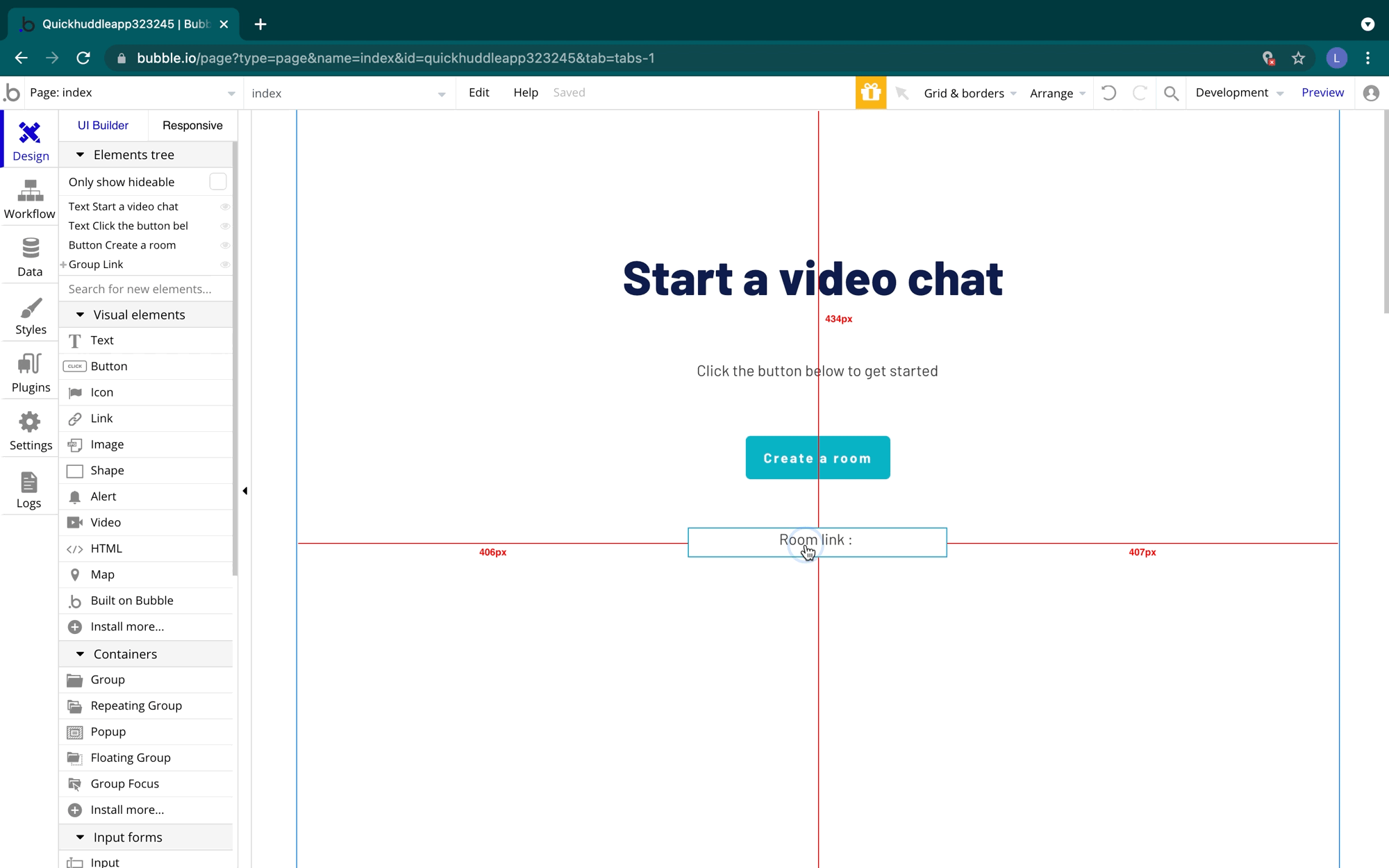Image resolution: width=1389 pixels, height=868 pixels.
Task: Open the user account avatar menu
Action: click(x=1371, y=93)
